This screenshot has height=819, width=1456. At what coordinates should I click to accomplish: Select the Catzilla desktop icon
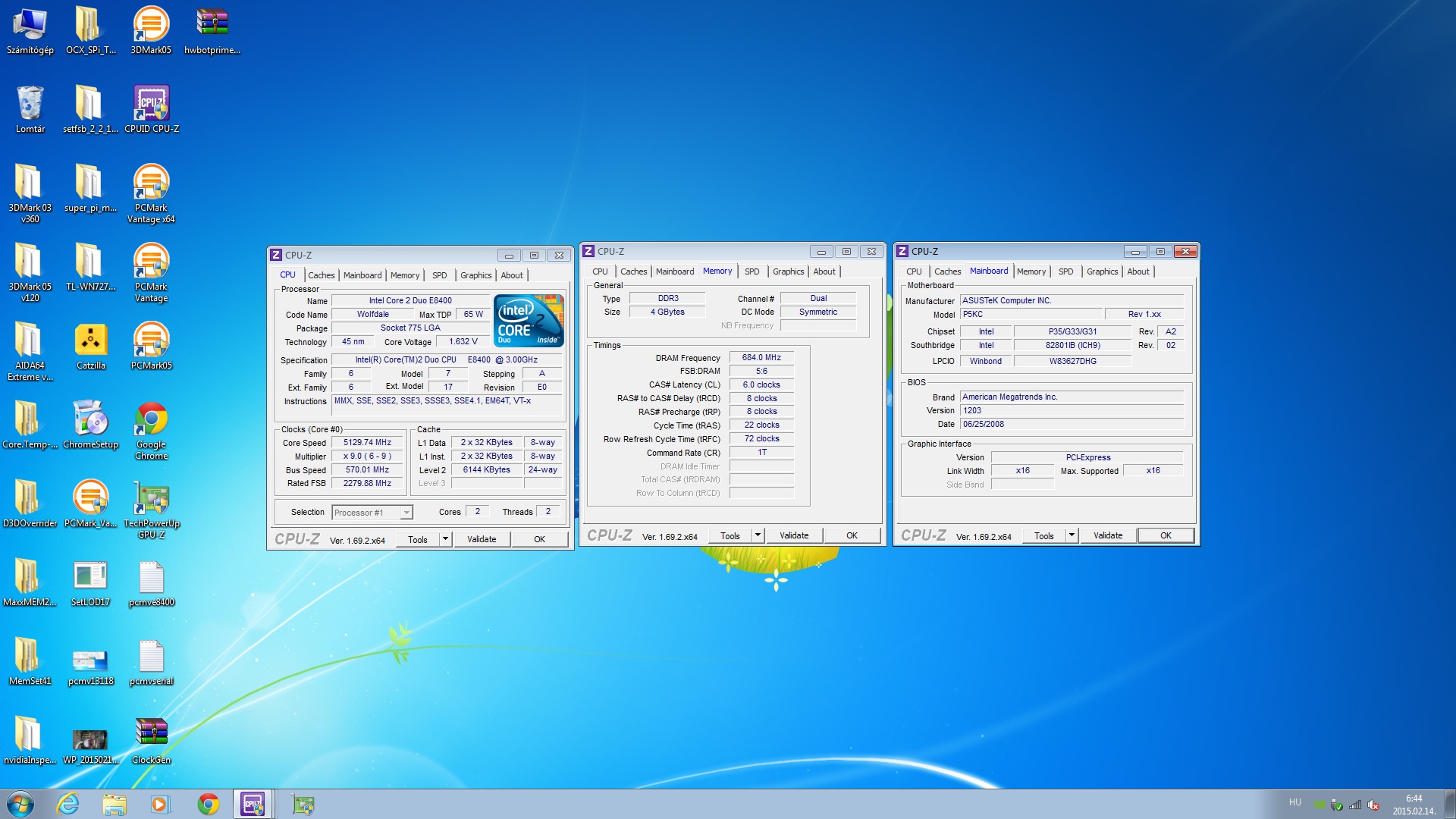coord(91,346)
